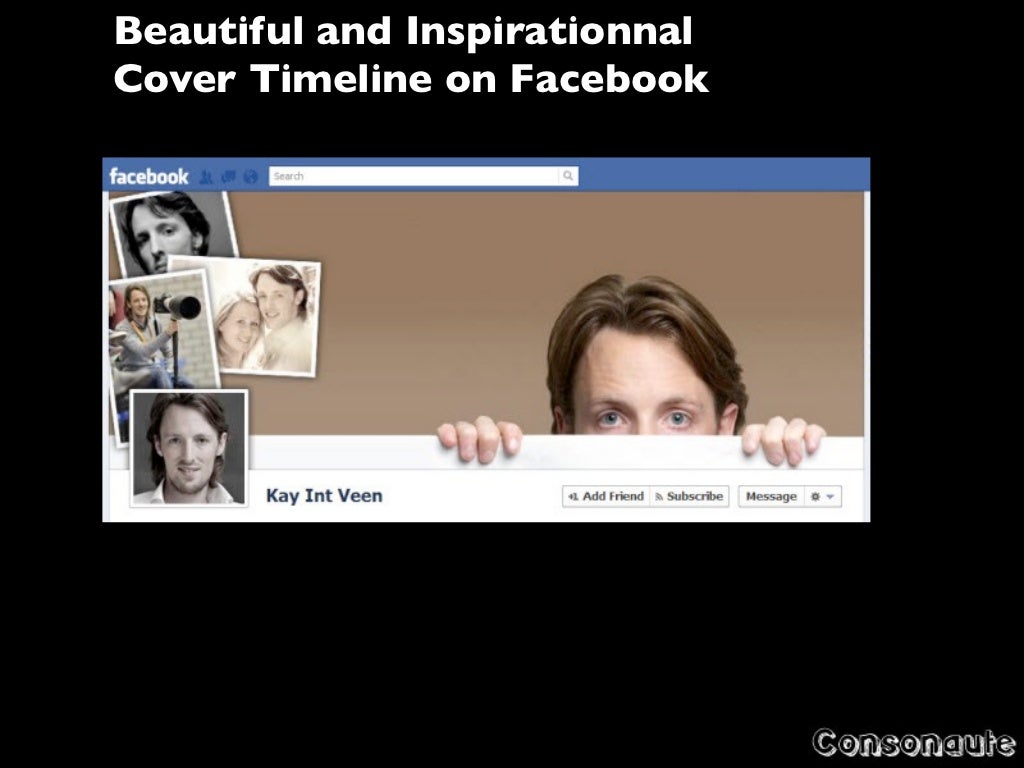Click the black-and-white portrait photo in collage
1024x768 pixels.
[173, 230]
